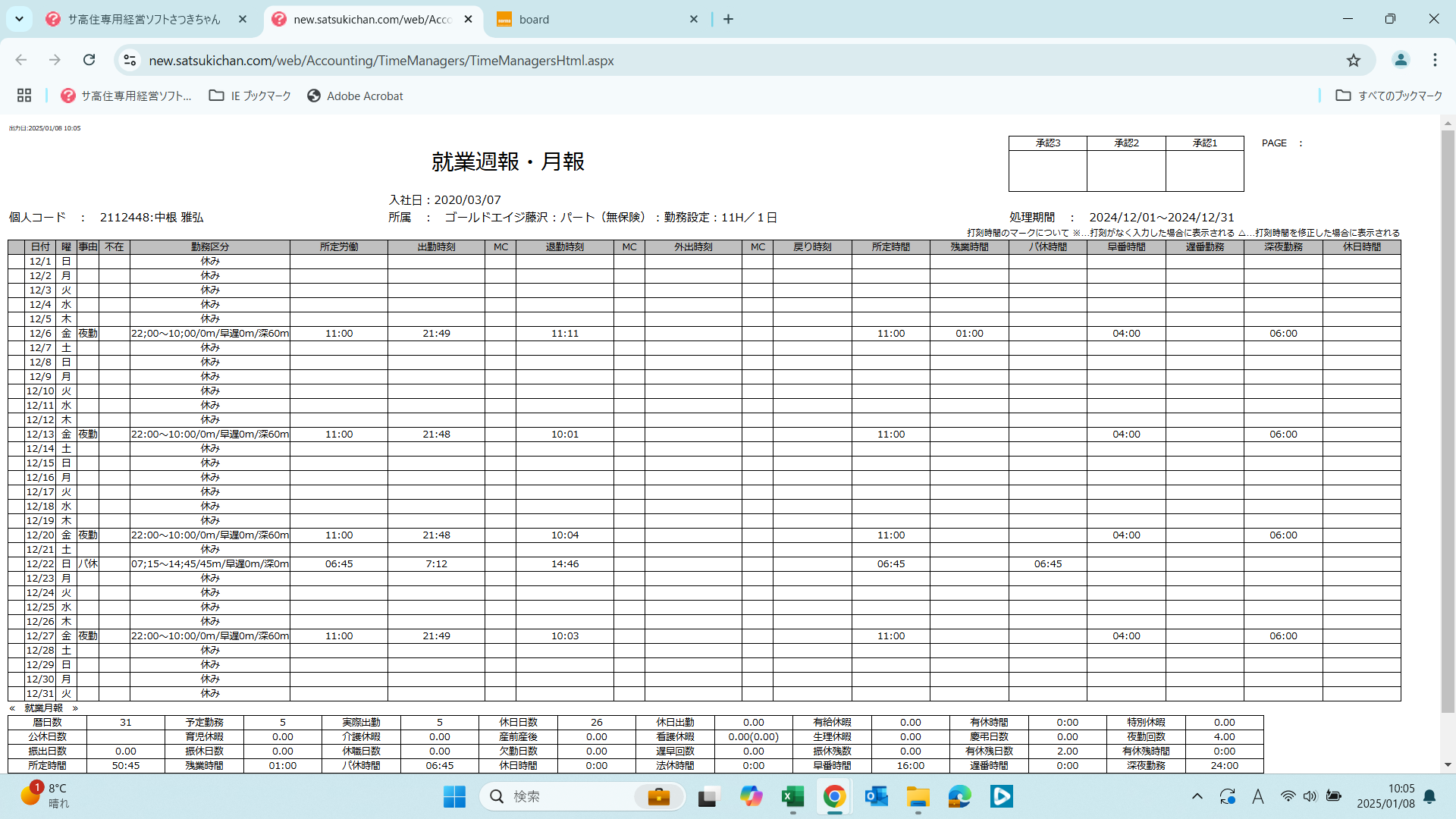The image size is (1456, 819).
Task: Open File Explorer from taskbar
Action: coord(918,796)
